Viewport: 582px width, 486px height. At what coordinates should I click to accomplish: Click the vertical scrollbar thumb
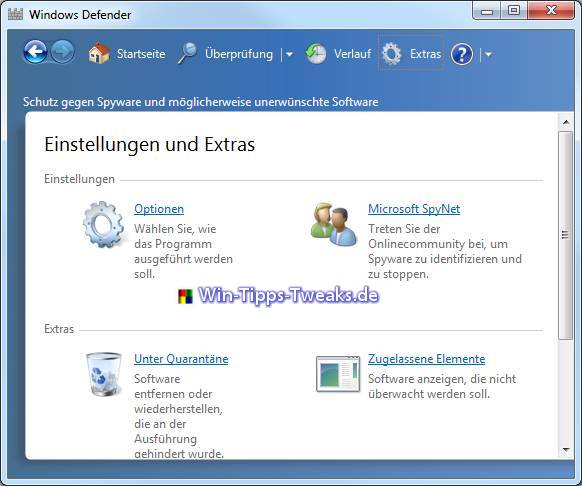(566, 235)
